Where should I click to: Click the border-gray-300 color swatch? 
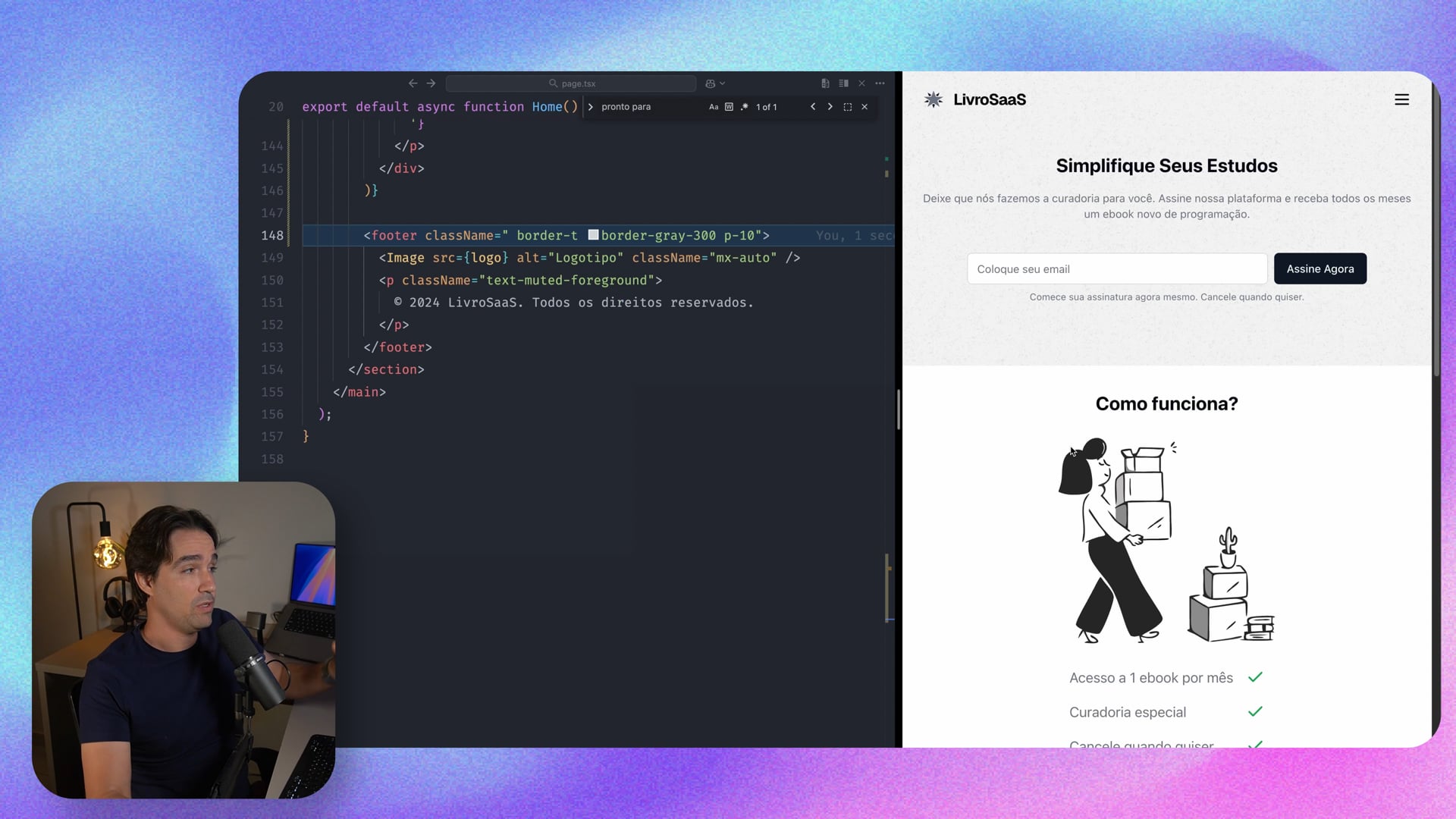[594, 235]
